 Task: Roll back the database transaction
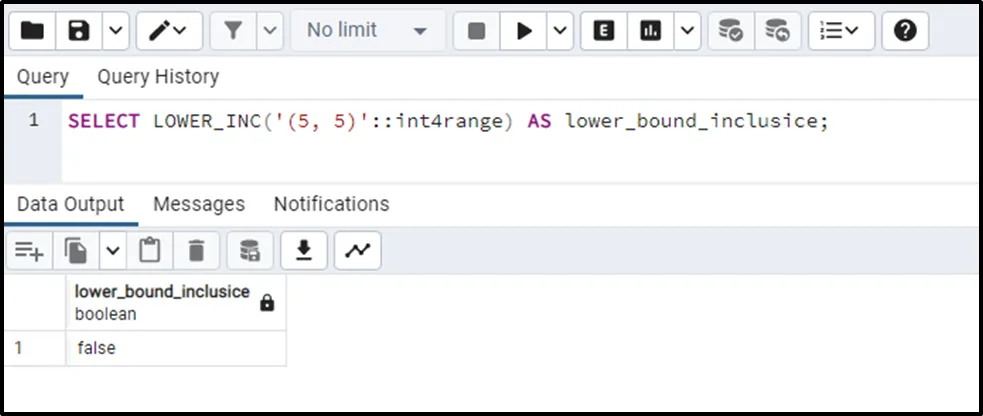click(777, 31)
